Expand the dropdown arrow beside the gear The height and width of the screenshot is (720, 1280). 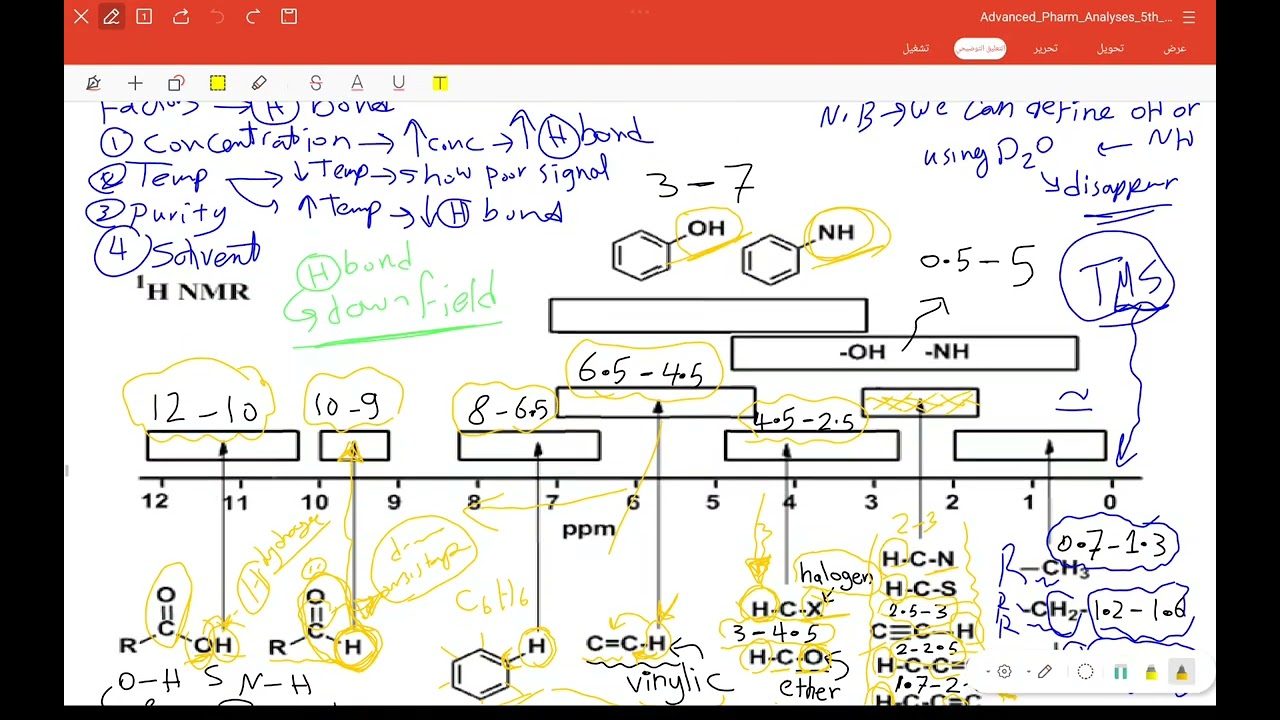989,672
